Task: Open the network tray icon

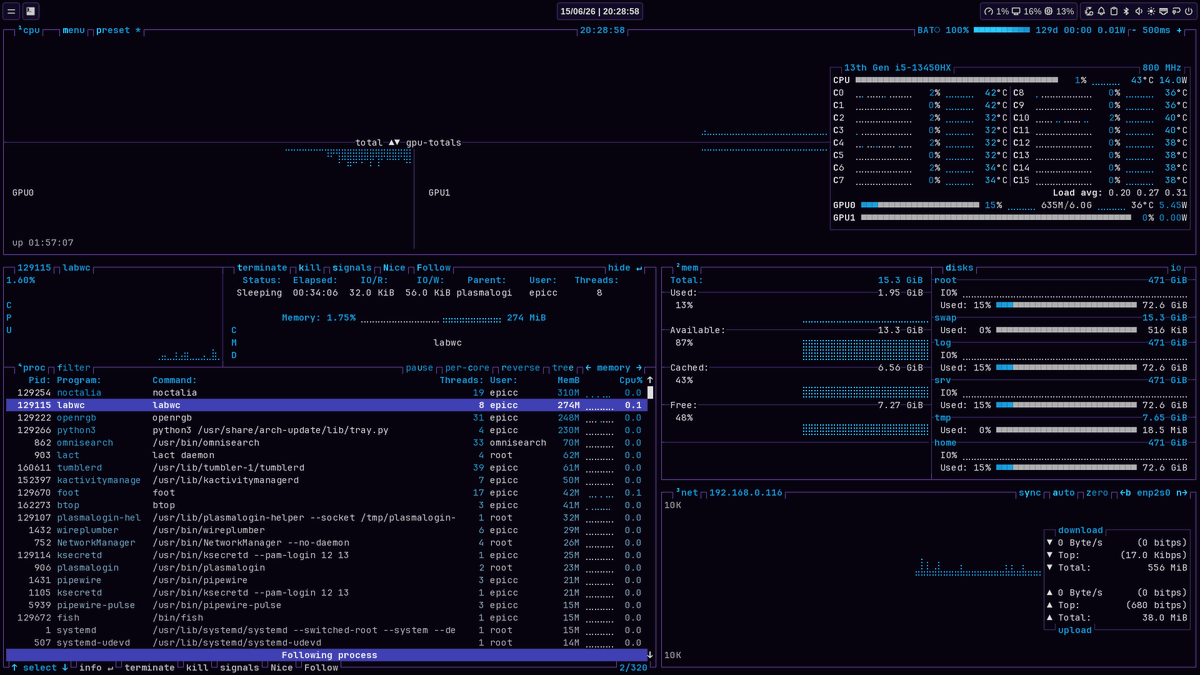Action: (x=1164, y=12)
